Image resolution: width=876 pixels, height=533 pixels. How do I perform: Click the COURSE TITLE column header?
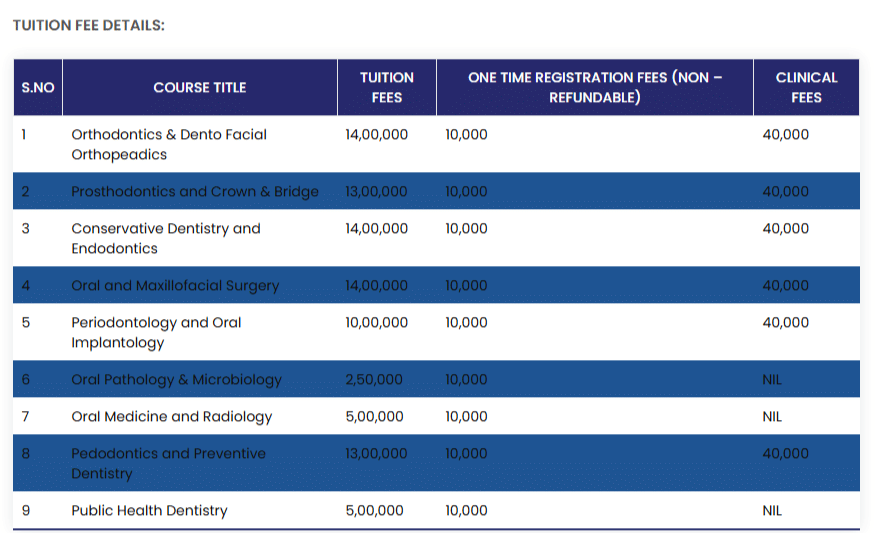tap(200, 88)
